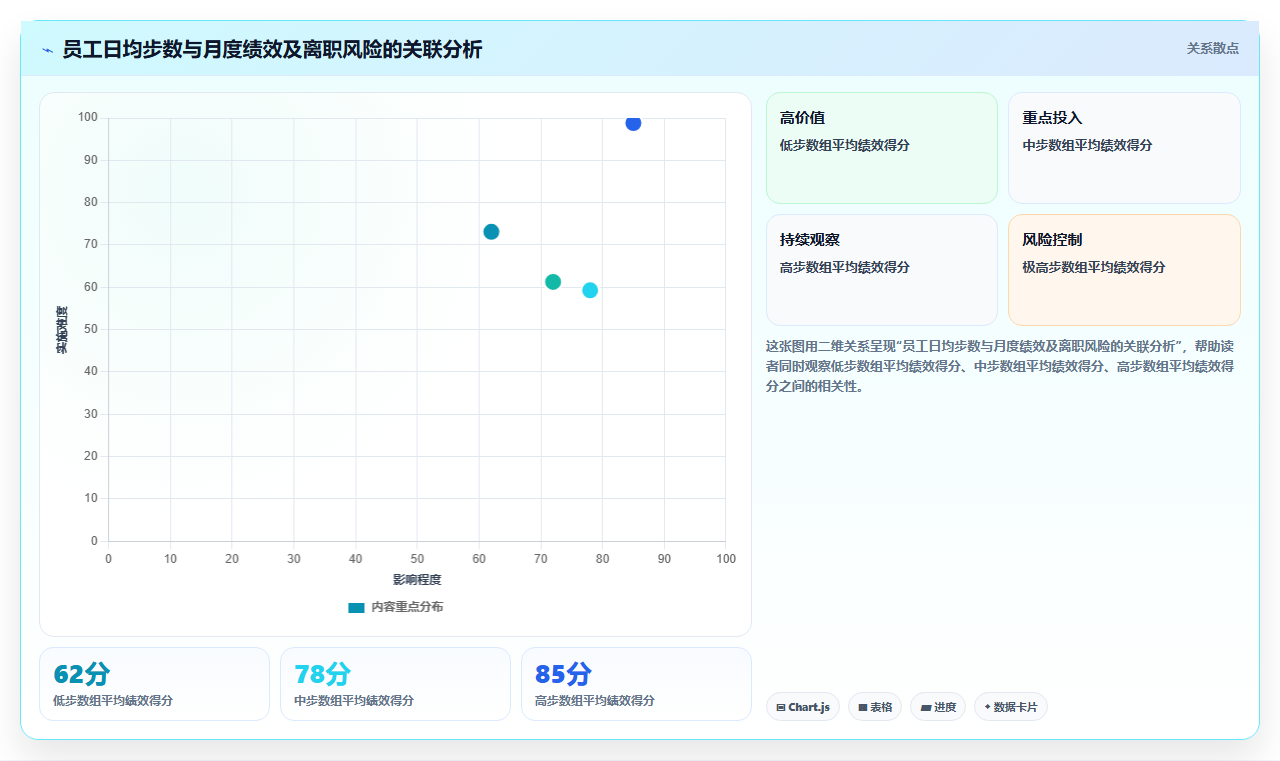Viewport: 1280px width, 761px height.
Task: Click the 85分 stat card
Action: tap(636, 684)
